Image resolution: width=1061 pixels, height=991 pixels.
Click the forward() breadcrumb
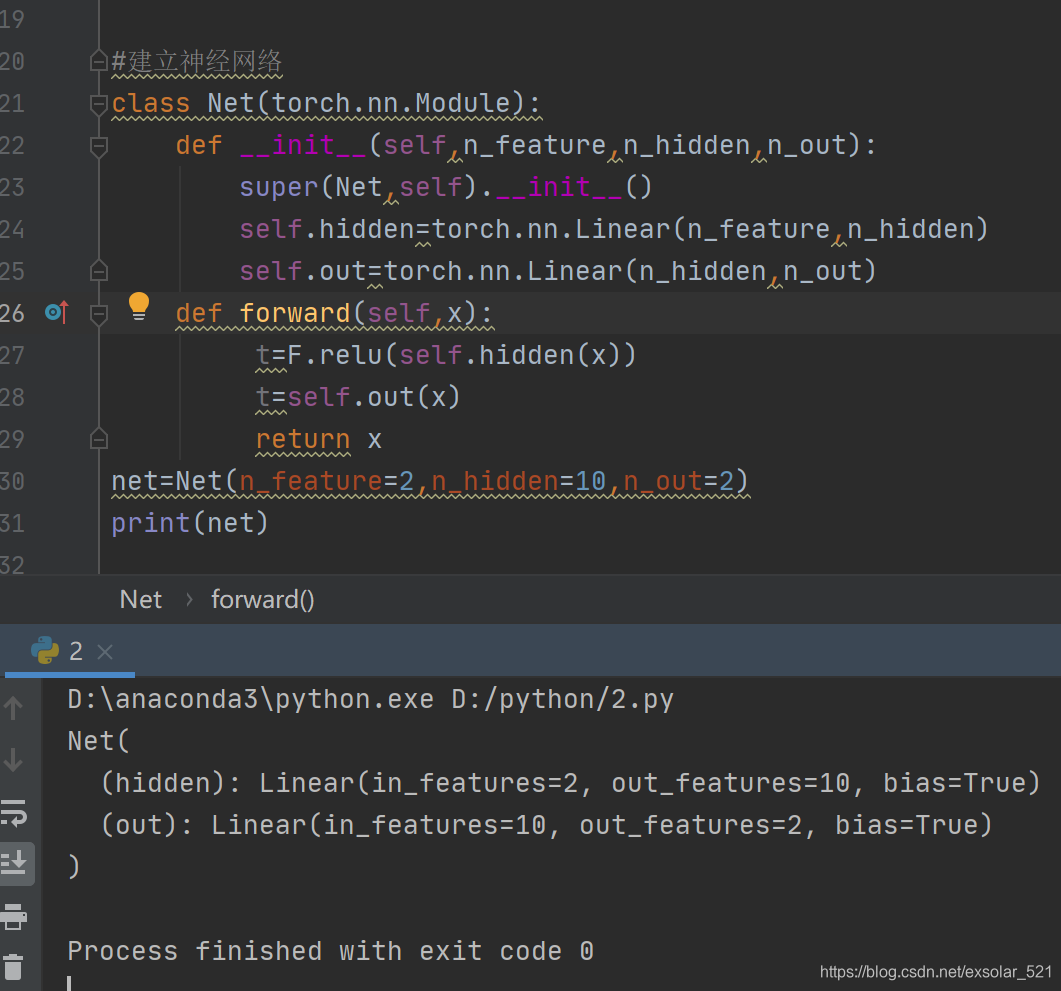[x=263, y=599]
